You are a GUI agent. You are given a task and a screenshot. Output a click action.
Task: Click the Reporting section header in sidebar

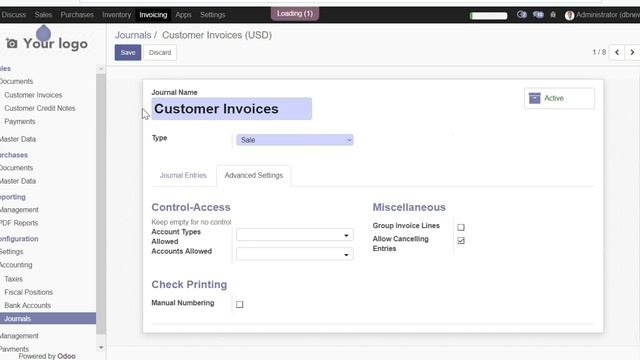[13, 197]
